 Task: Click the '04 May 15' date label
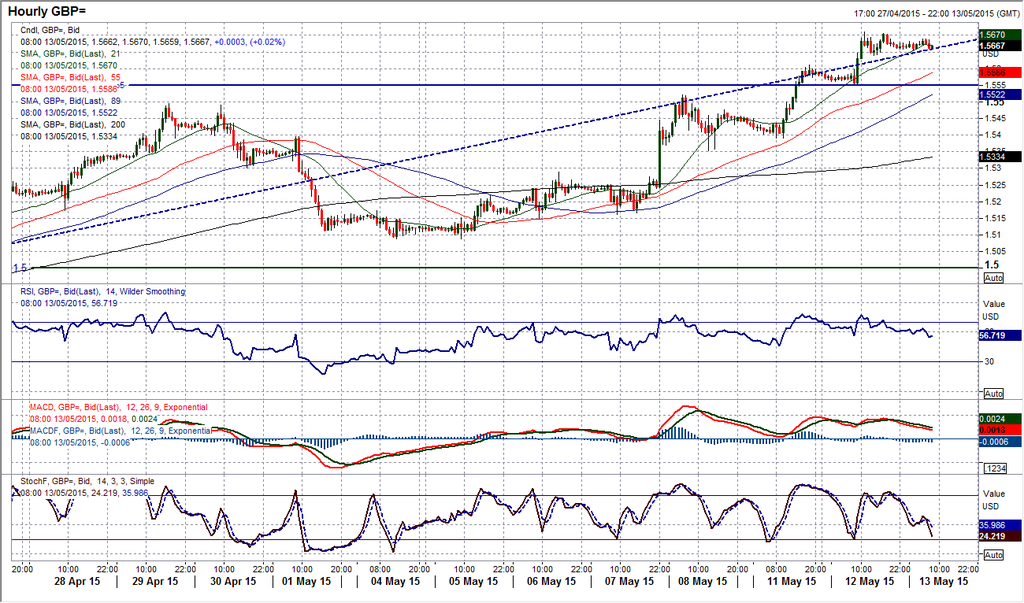396,581
